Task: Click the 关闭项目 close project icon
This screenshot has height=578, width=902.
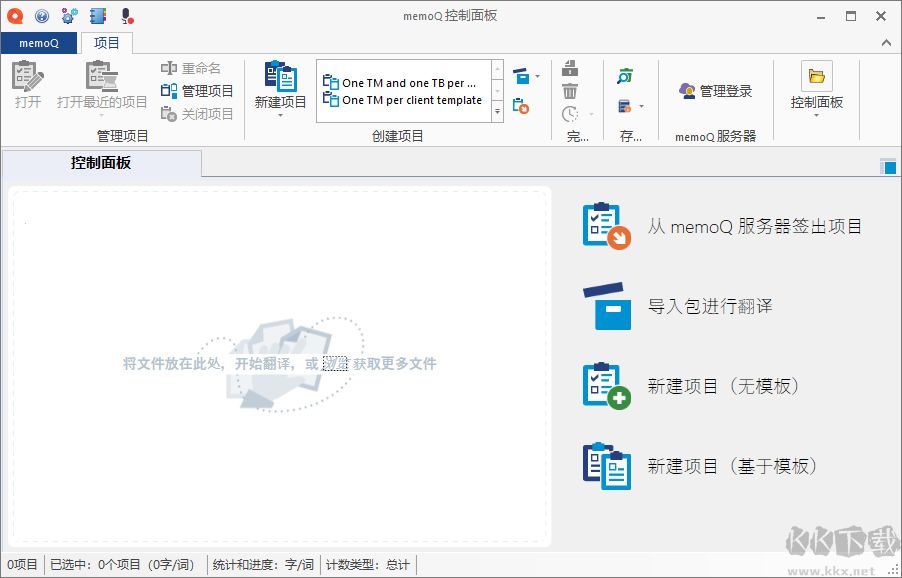Action: coord(169,114)
